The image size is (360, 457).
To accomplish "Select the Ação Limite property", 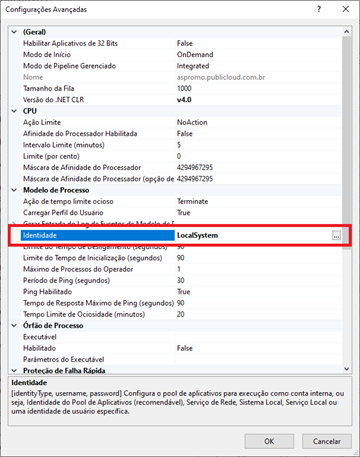I will 42,122.
